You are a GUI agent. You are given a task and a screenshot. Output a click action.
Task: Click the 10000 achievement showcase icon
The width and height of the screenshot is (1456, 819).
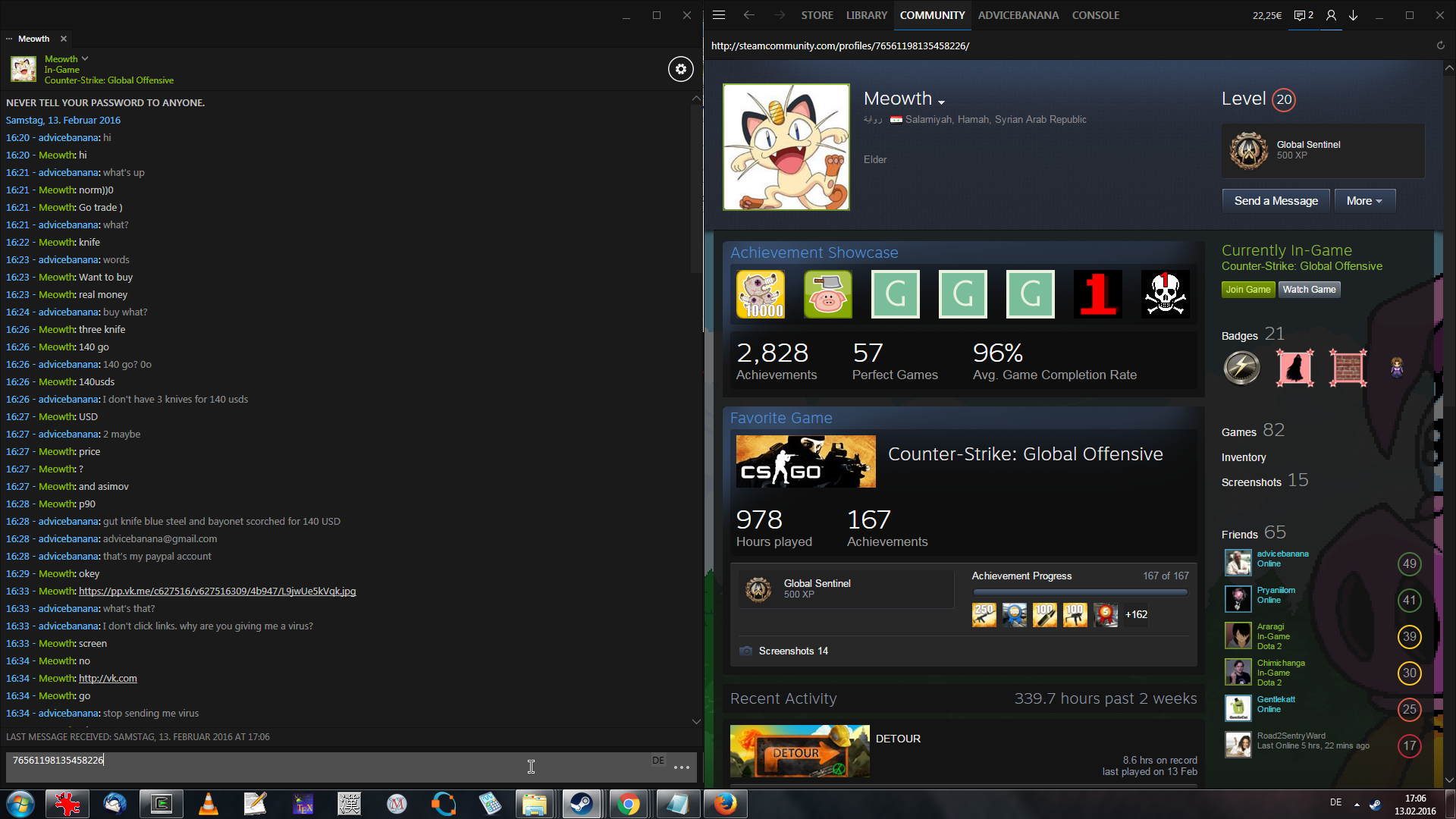760,294
